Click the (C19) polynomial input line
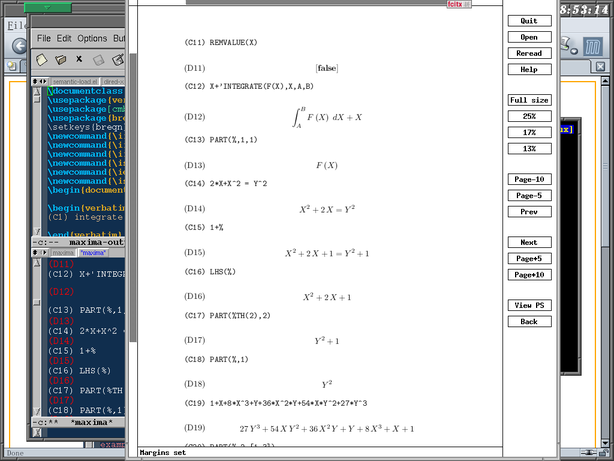 (276, 403)
